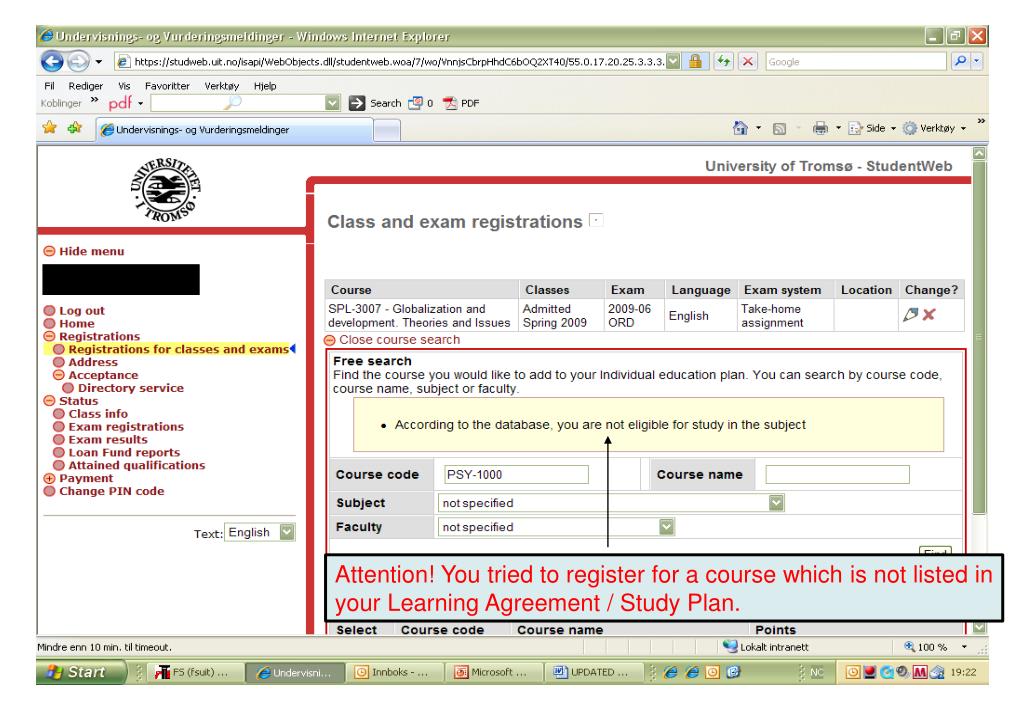Open the Change PIN code link
This screenshot has height=708, width=1023.
click(x=112, y=491)
